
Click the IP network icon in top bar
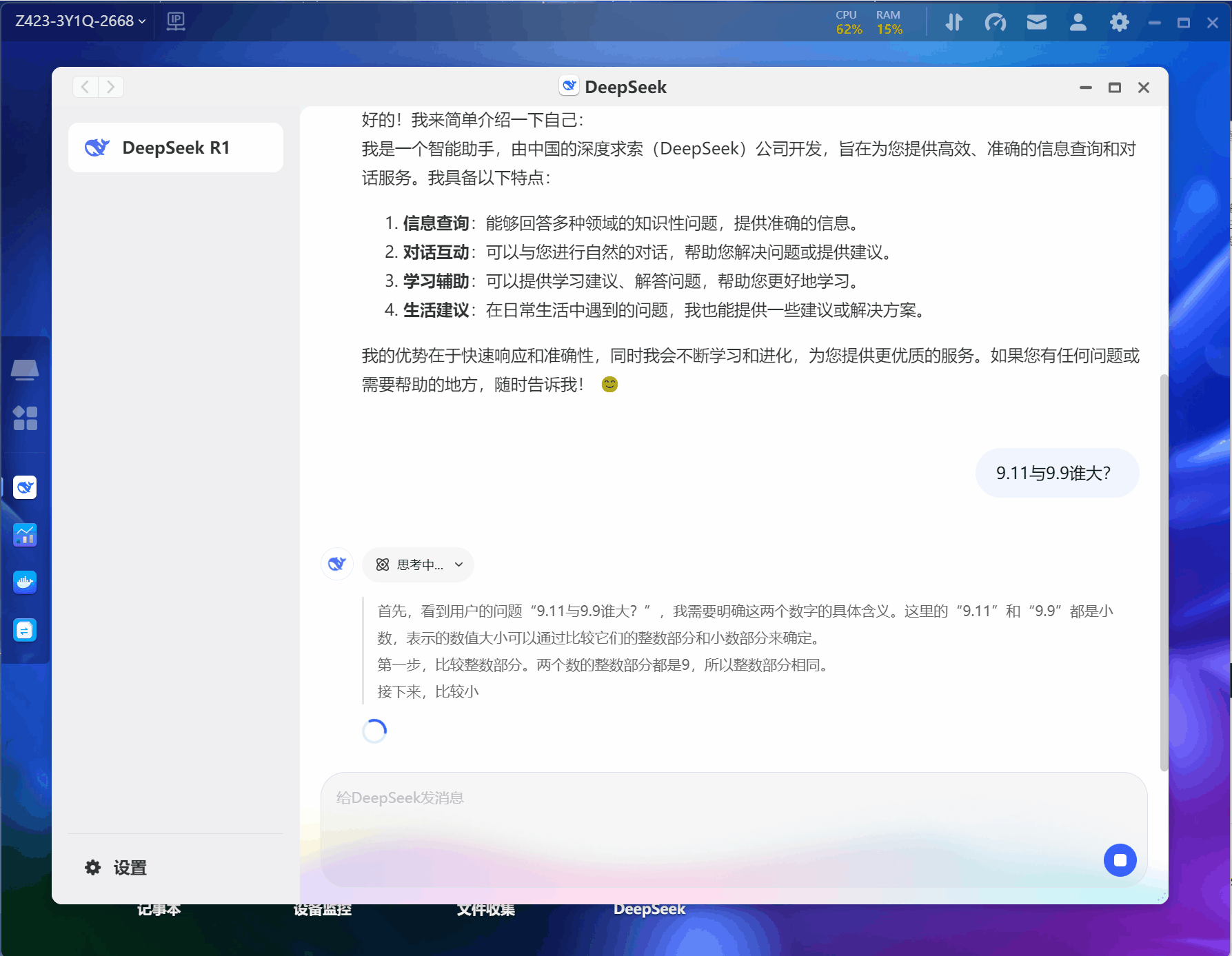pos(176,21)
